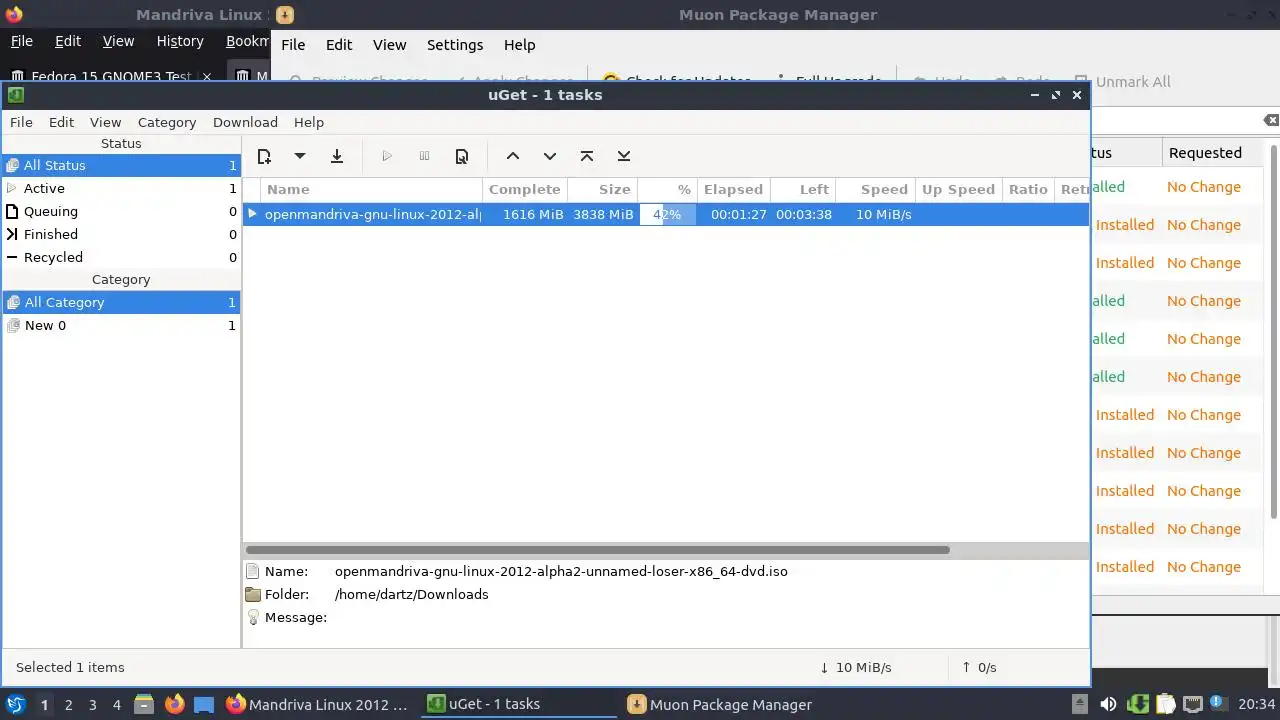Image resolution: width=1280 pixels, height=720 pixels.
Task: Click the new download icon in uGet toolbar
Action: [x=264, y=156]
